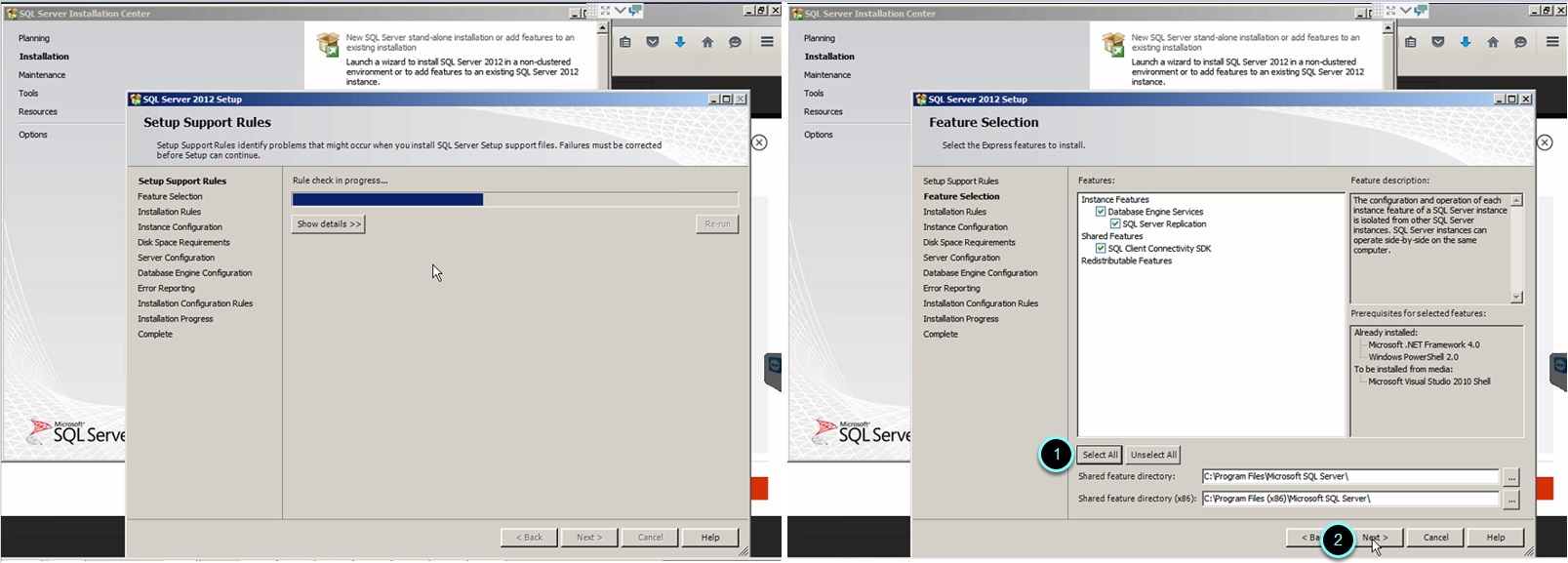Image resolution: width=1568 pixels, height=563 pixels.
Task: Expand Show details in Setup Support Rules
Action: pos(329,224)
